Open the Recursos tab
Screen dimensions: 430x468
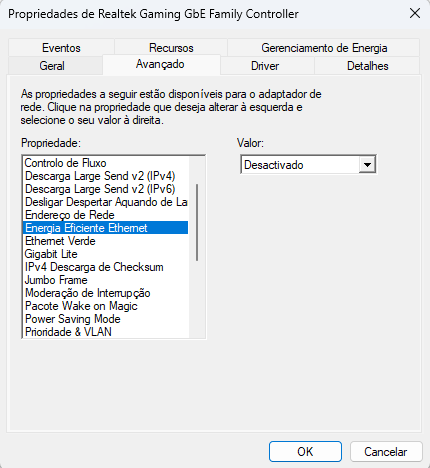[x=171, y=48]
